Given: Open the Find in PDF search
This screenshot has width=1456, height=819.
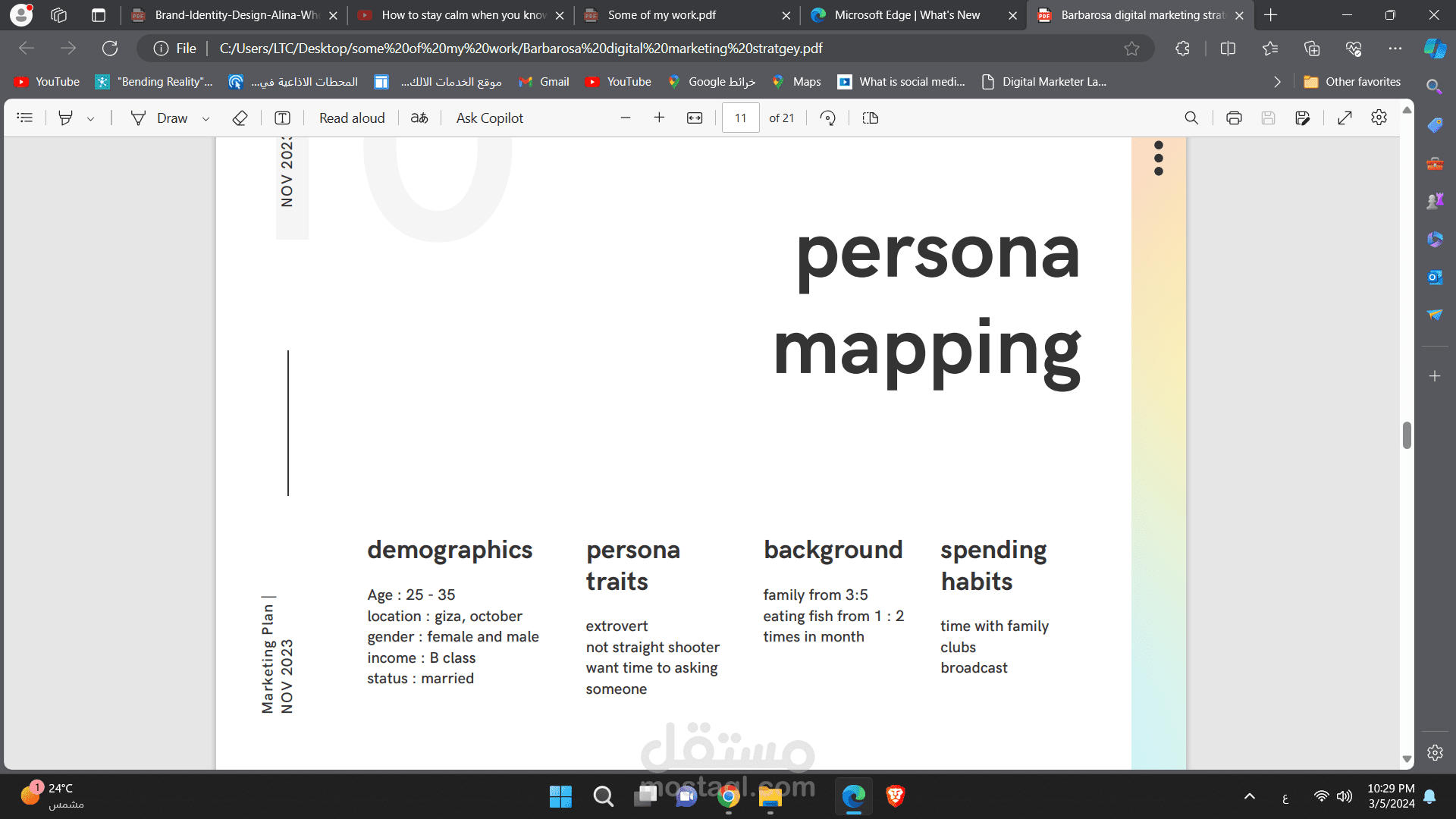Looking at the screenshot, I should [x=1191, y=118].
